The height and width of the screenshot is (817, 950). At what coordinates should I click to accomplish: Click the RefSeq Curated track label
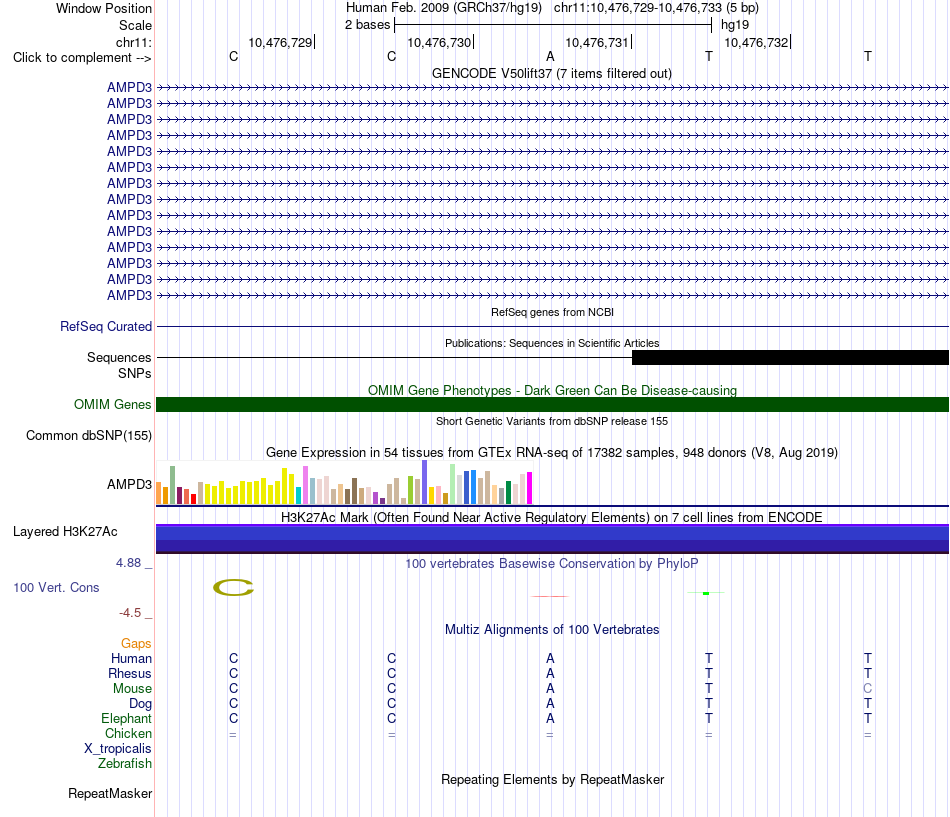[x=105, y=326]
